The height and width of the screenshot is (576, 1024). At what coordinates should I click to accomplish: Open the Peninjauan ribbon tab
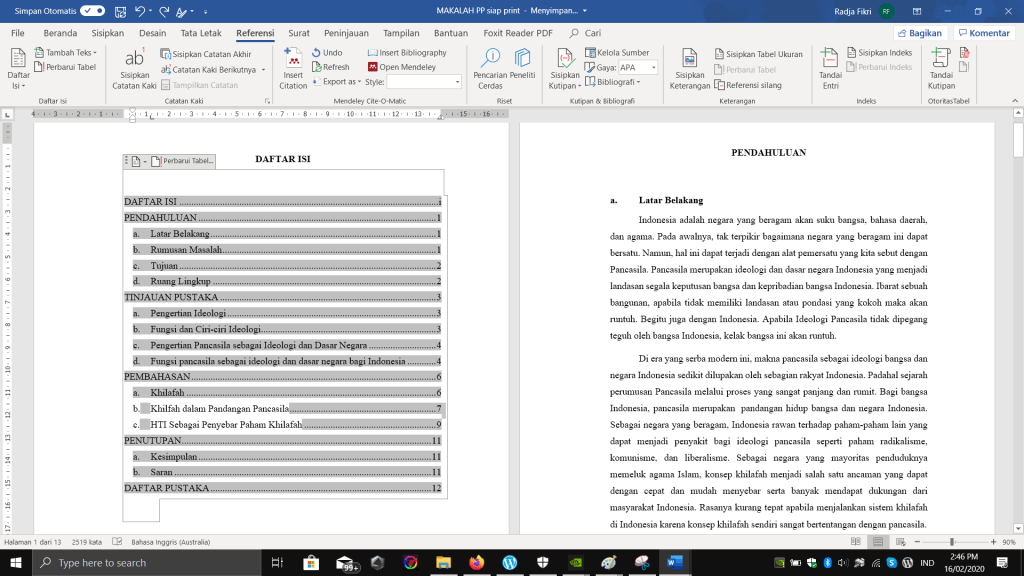pyautogui.click(x=346, y=33)
